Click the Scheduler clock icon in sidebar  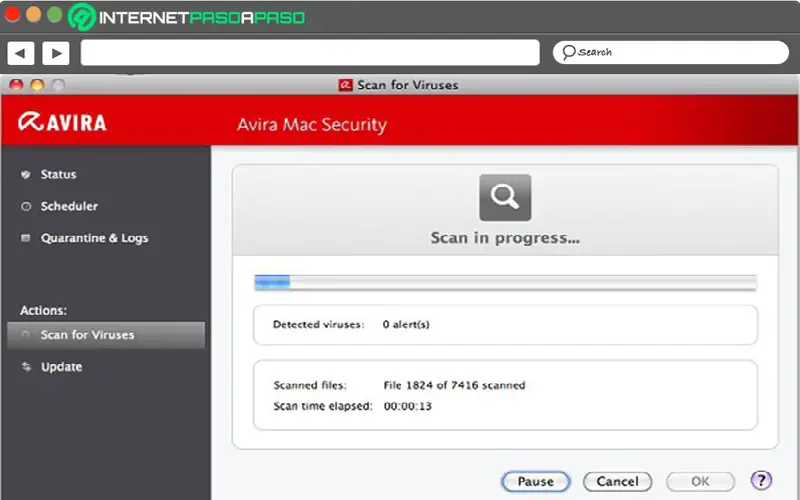[x=26, y=207]
